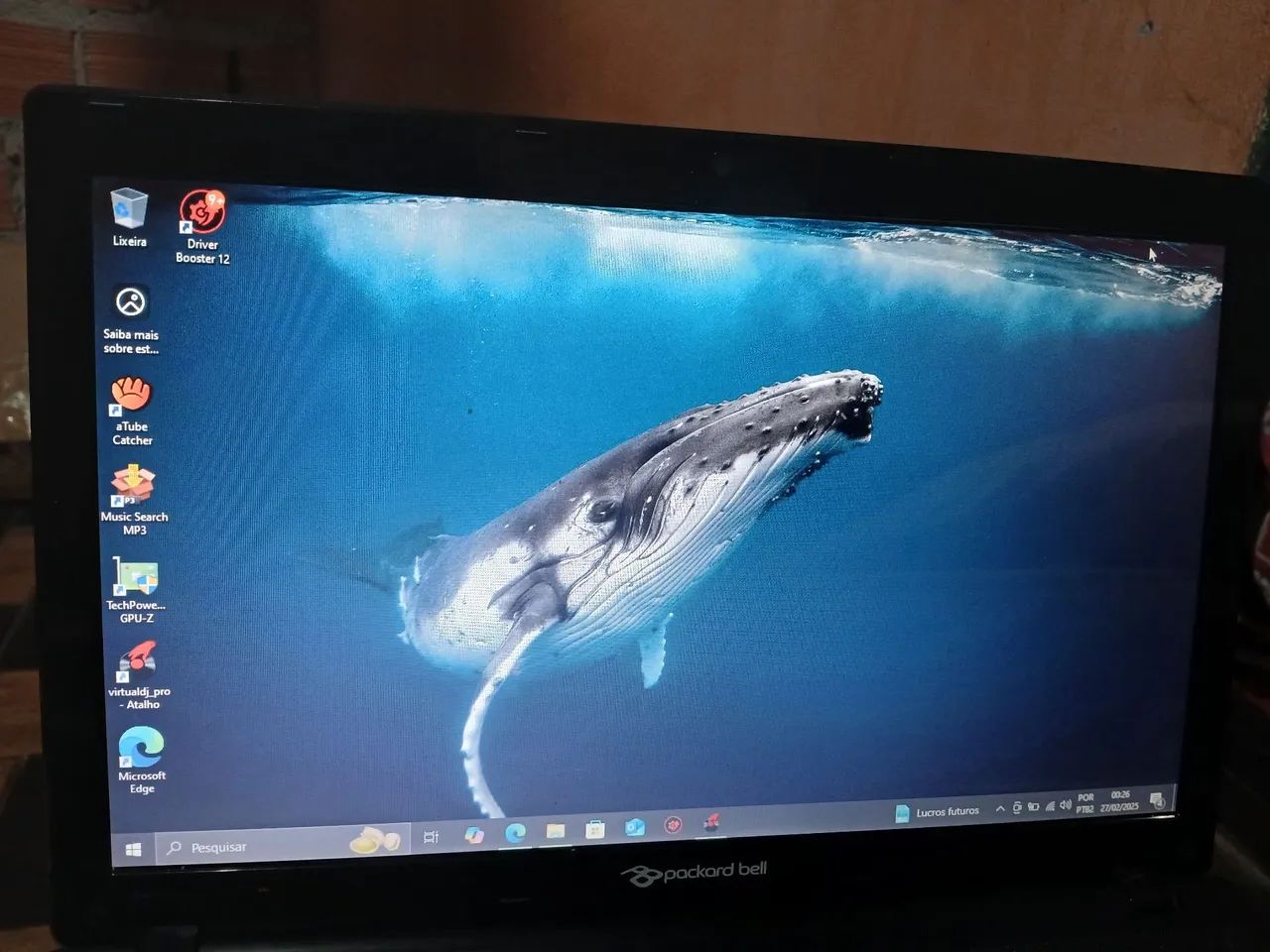Open the Lucros futuros taskbar widget

coord(938,812)
